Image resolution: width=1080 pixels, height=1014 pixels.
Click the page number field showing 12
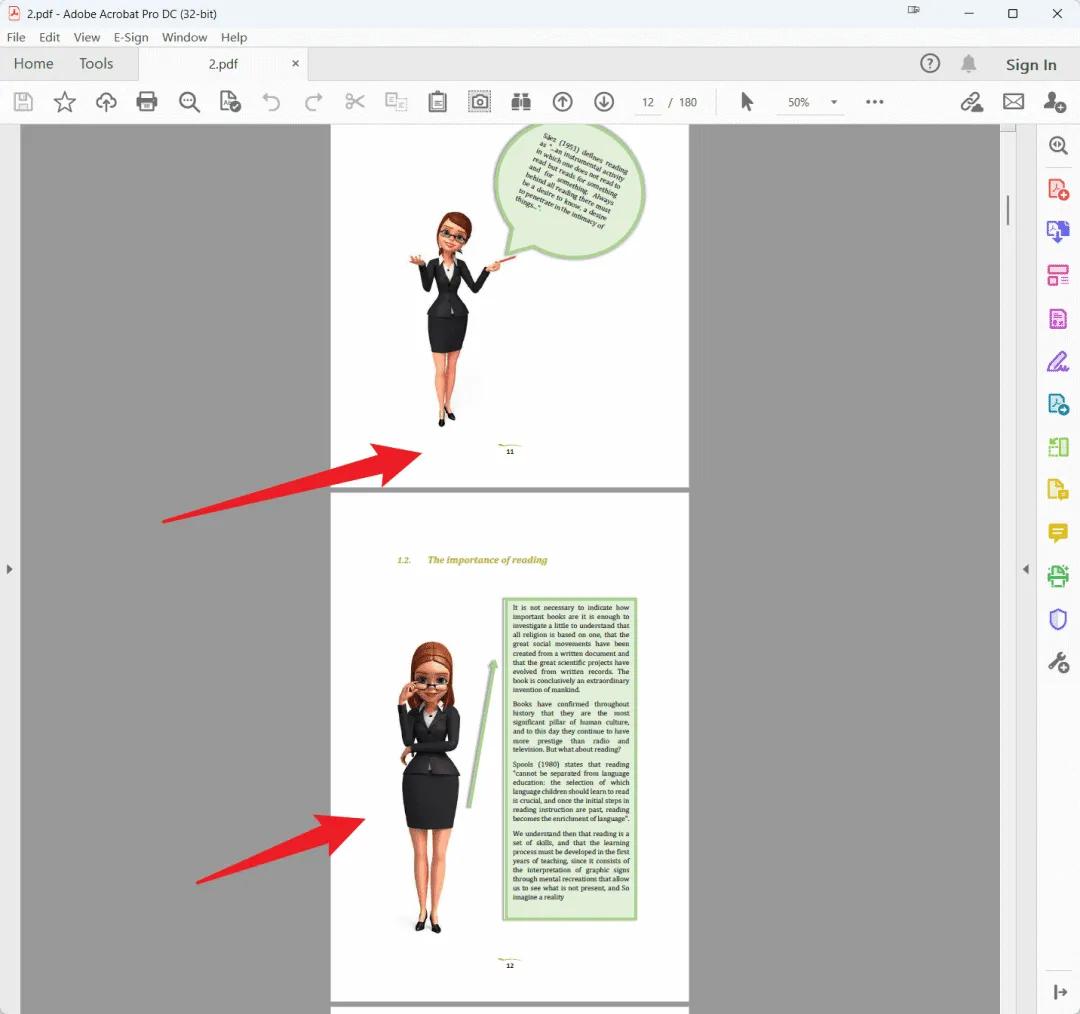click(647, 102)
